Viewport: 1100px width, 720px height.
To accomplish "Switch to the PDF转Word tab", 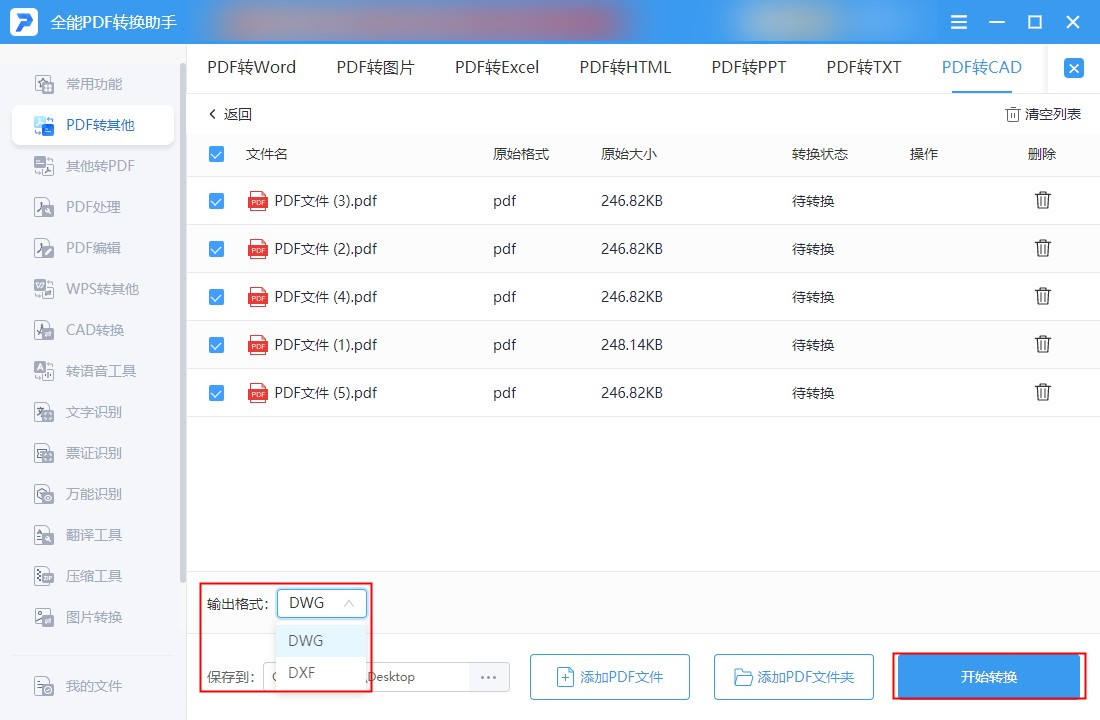I will point(251,68).
